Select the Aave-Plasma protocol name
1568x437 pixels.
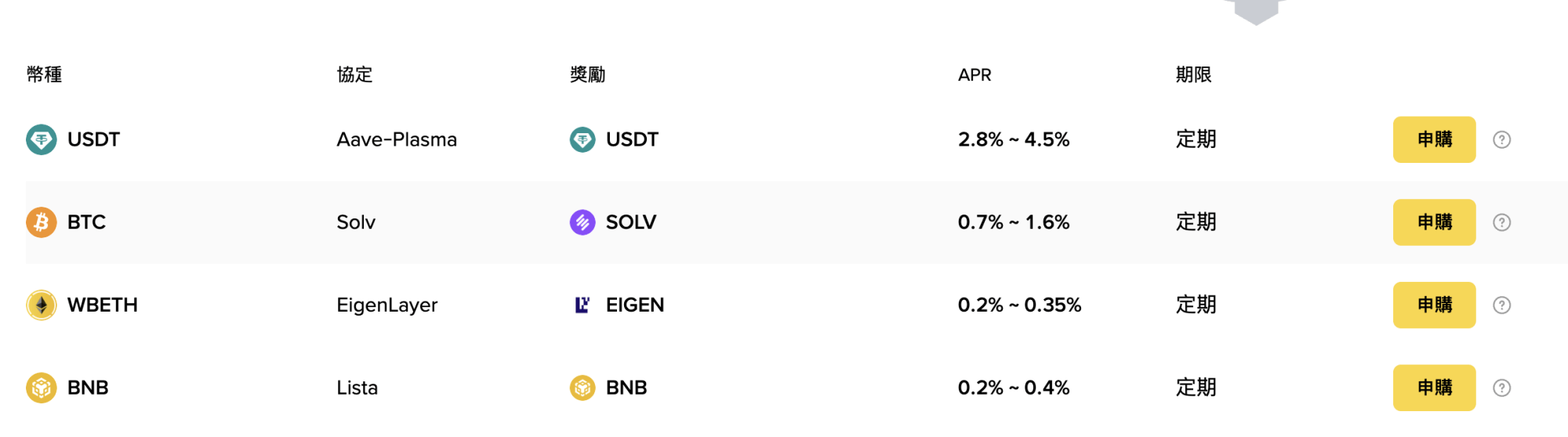click(x=397, y=140)
